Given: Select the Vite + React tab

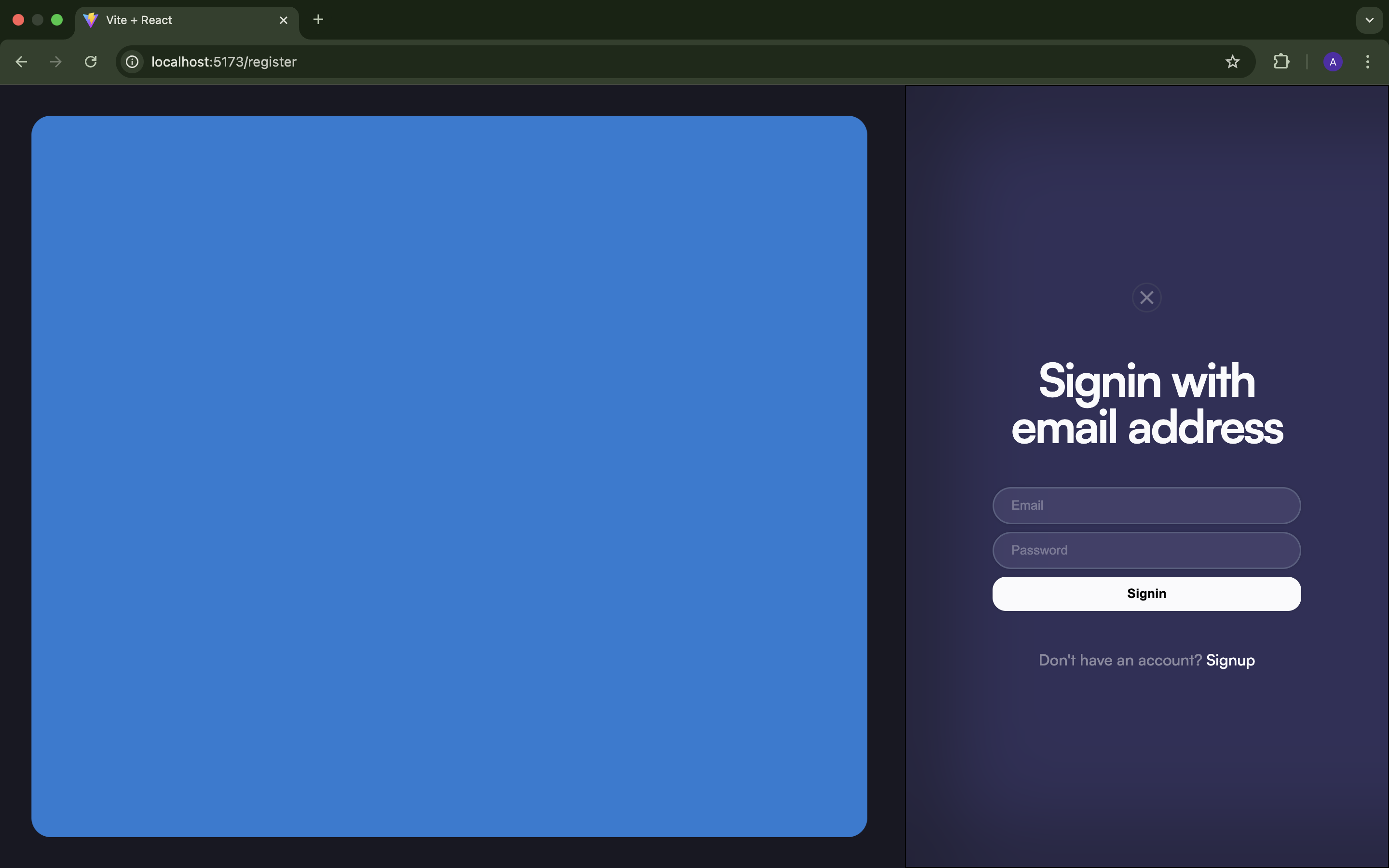Looking at the screenshot, I should click(172, 20).
